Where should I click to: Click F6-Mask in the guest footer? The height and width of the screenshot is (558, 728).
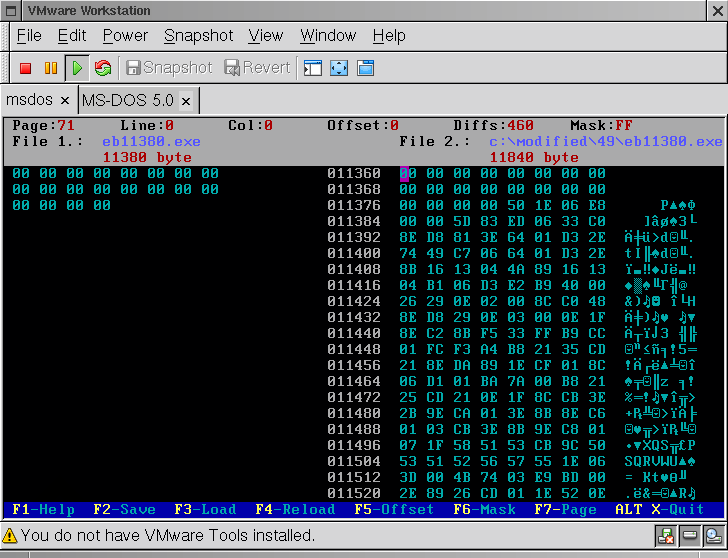tap(484, 510)
